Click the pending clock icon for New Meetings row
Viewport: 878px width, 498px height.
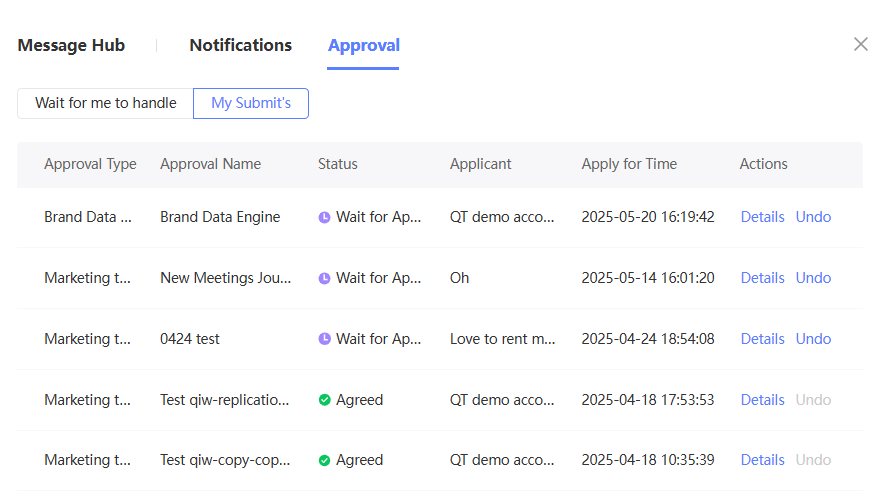click(x=324, y=278)
